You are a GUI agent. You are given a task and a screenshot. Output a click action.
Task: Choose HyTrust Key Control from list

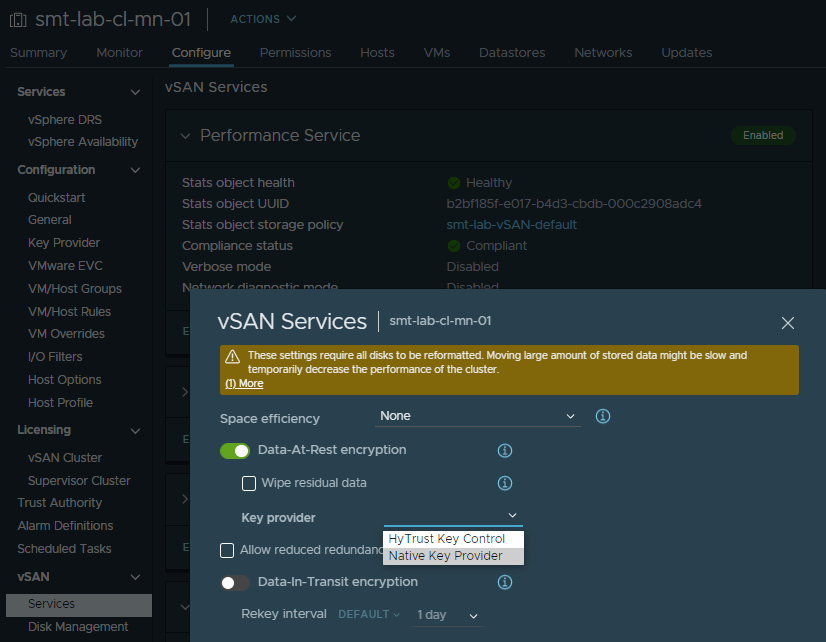(446, 539)
